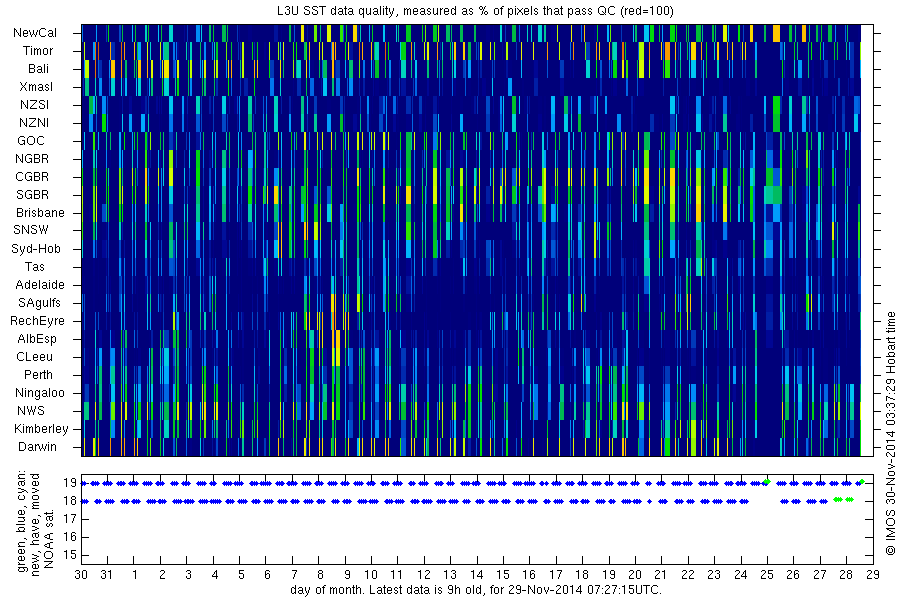Click the day 29 tick label on x-axis
The width and height of the screenshot is (900, 600).
872,575
